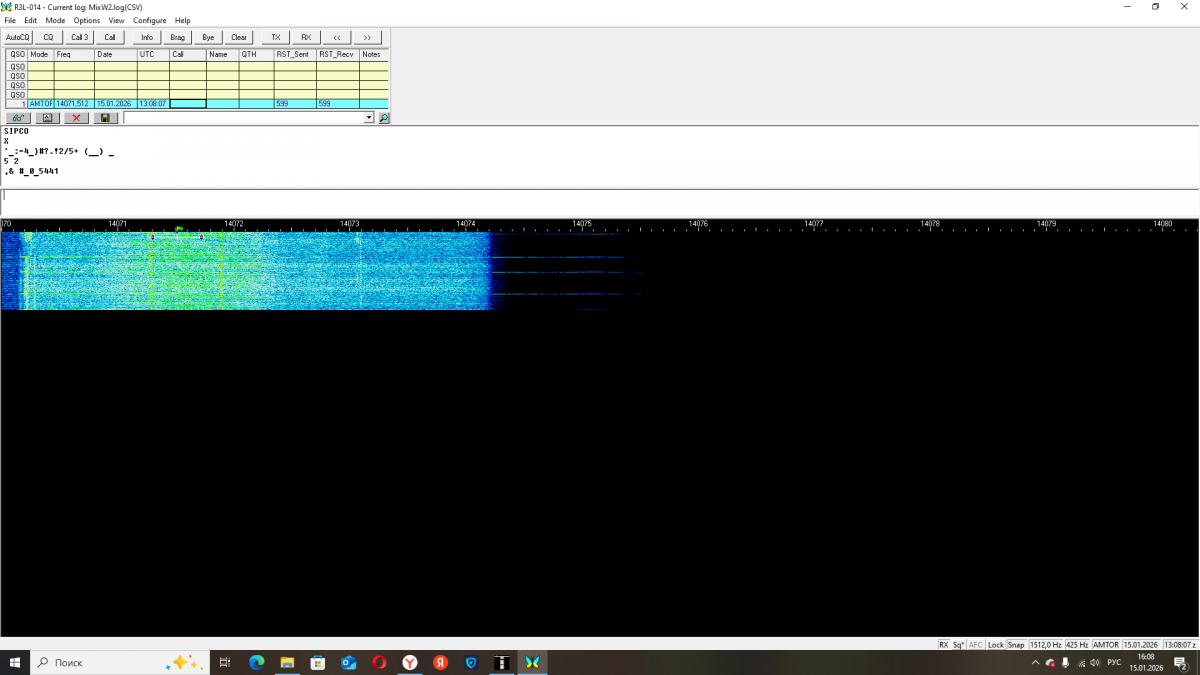Click the Call field in the active QSO row

(x=188, y=104)
